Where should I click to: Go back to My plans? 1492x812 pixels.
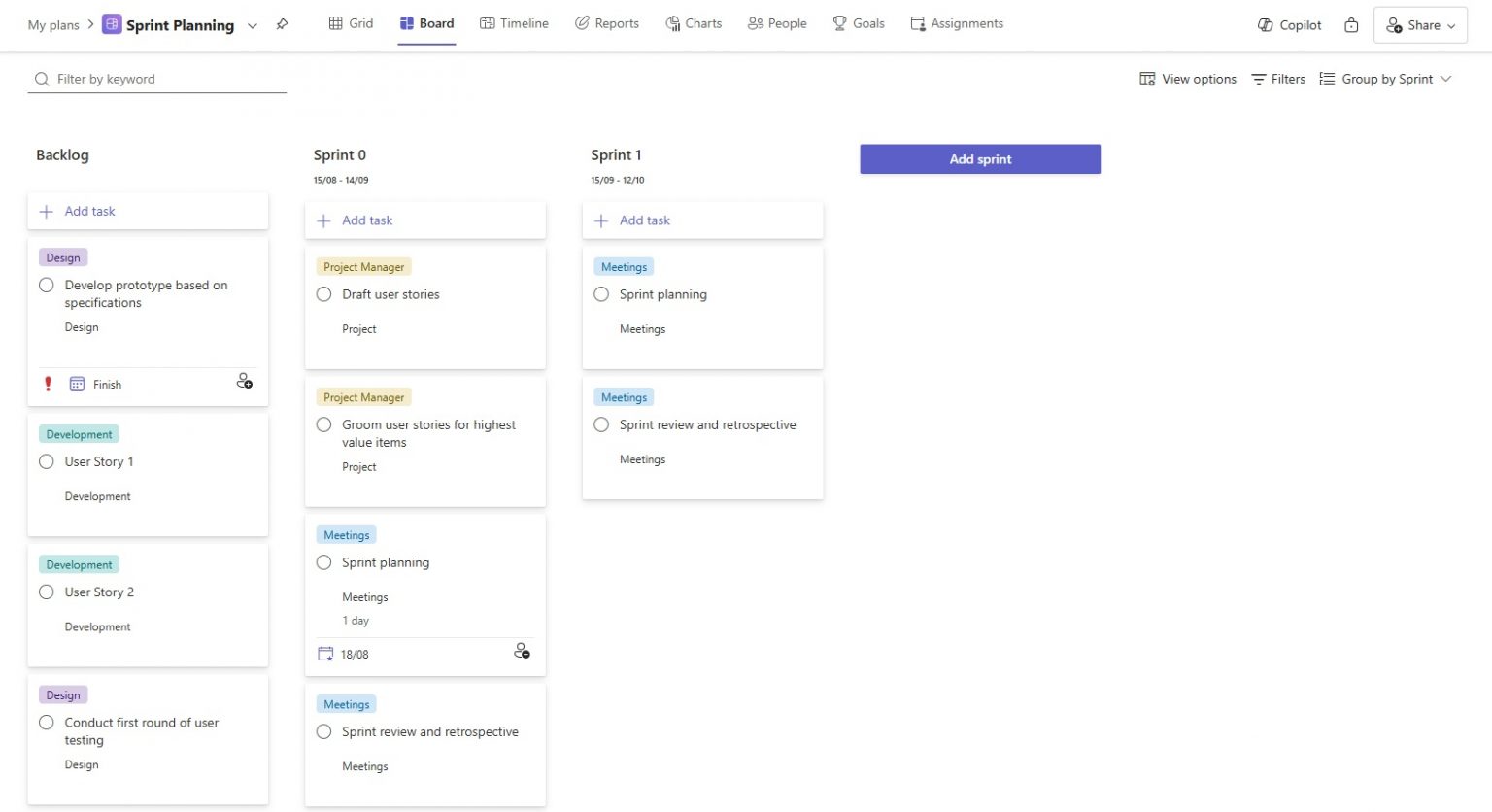click(x=52, y=25)
